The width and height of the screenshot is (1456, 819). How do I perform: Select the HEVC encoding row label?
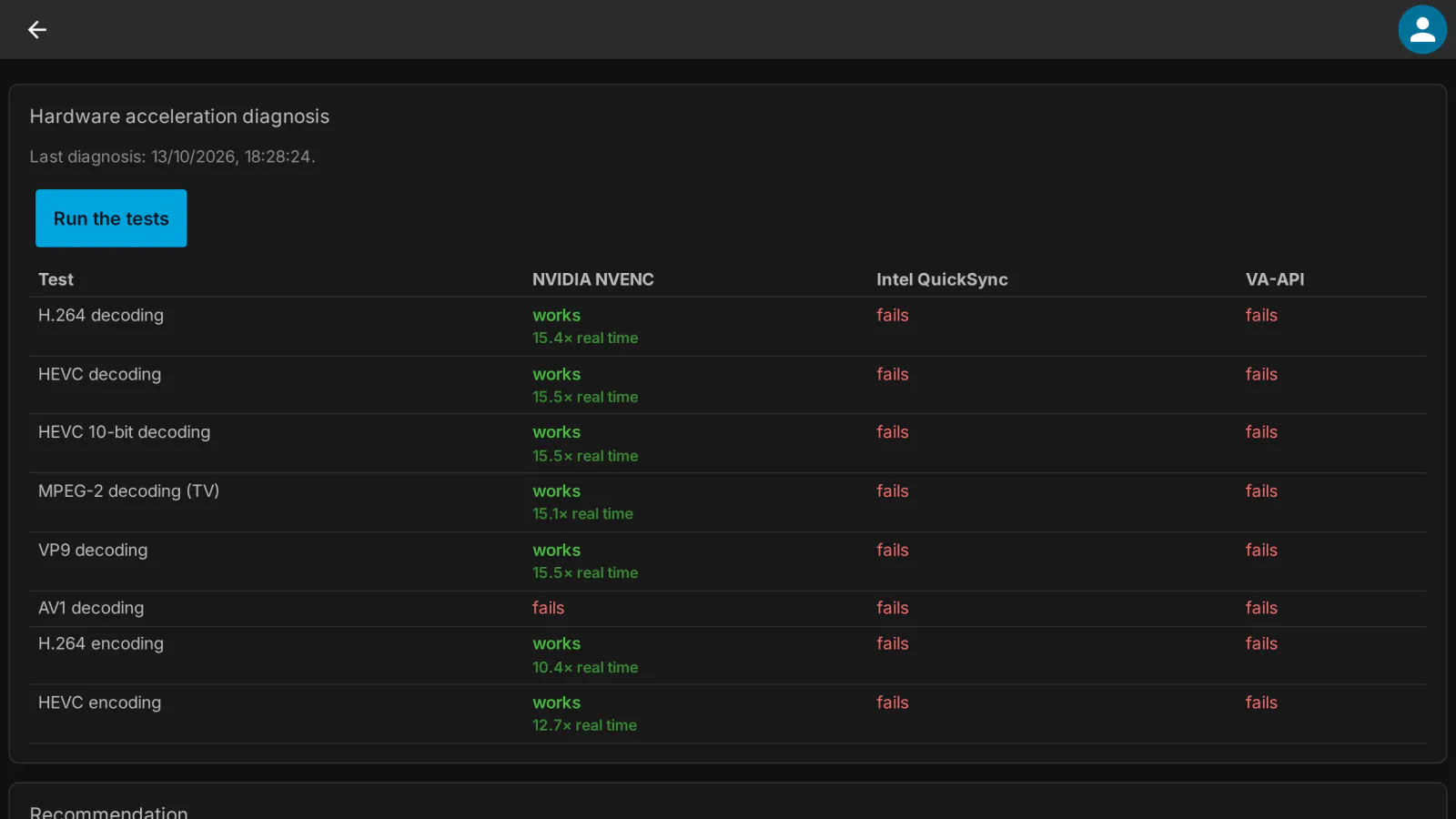click(x=99, y=703)
